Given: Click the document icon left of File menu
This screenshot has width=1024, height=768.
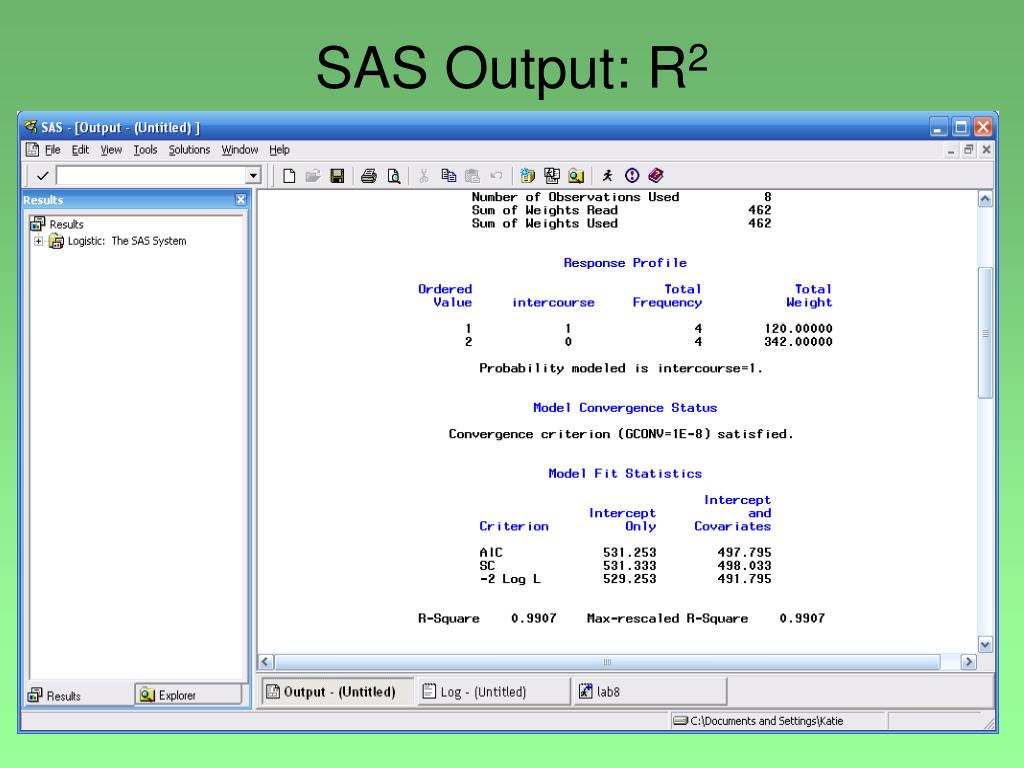Looking at the screenshot, I should [32, 150].
